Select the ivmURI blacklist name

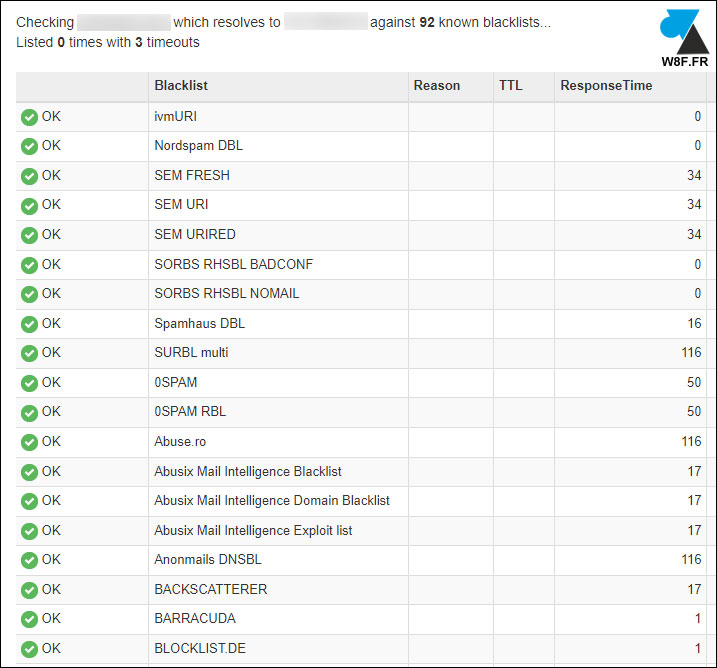176,117
